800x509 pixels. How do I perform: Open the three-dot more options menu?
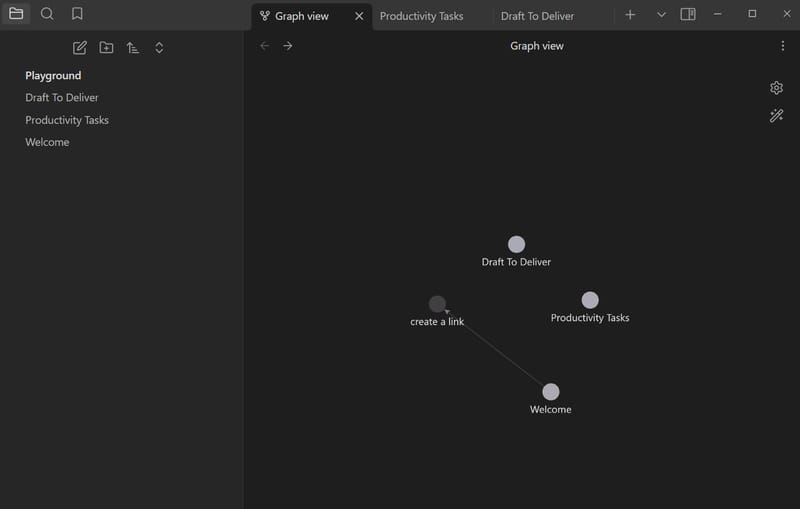click(x=782, y=46)
